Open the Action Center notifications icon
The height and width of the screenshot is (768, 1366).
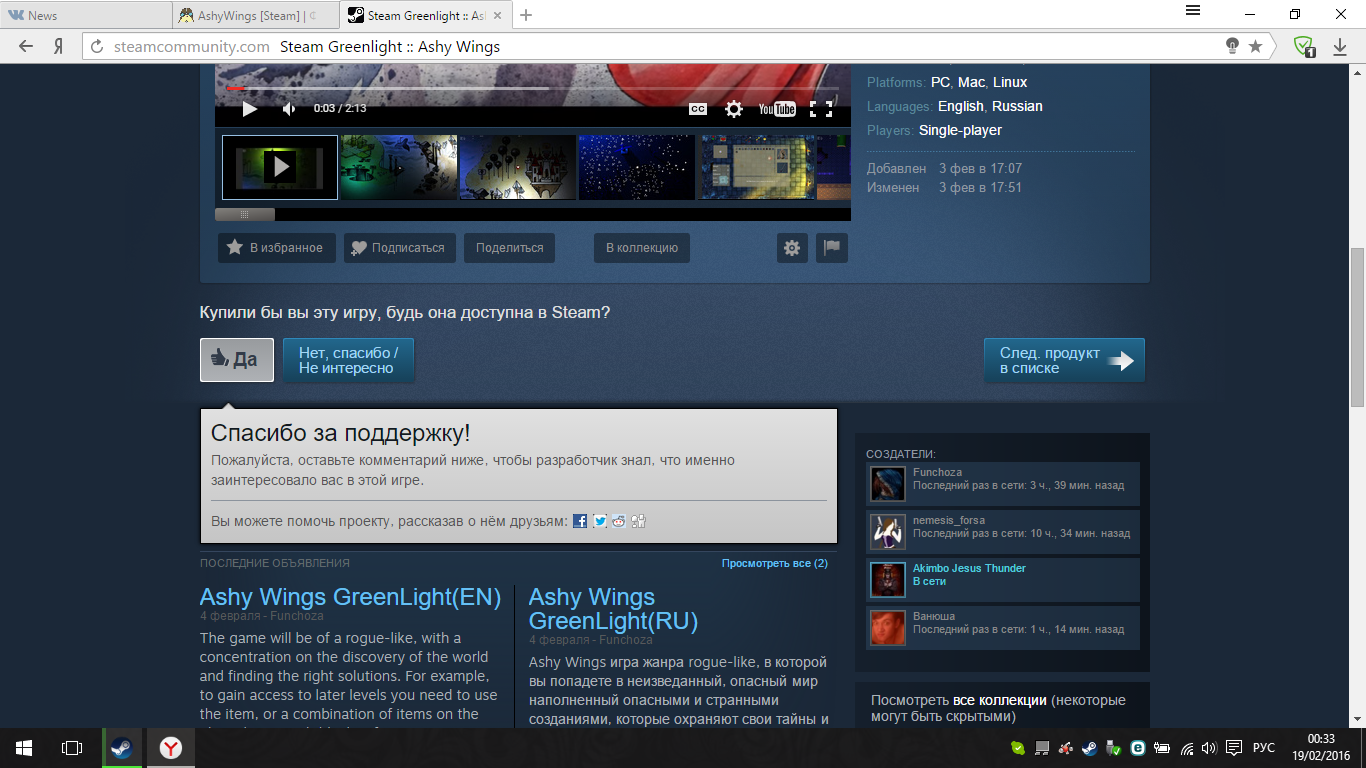[1234, 748]
